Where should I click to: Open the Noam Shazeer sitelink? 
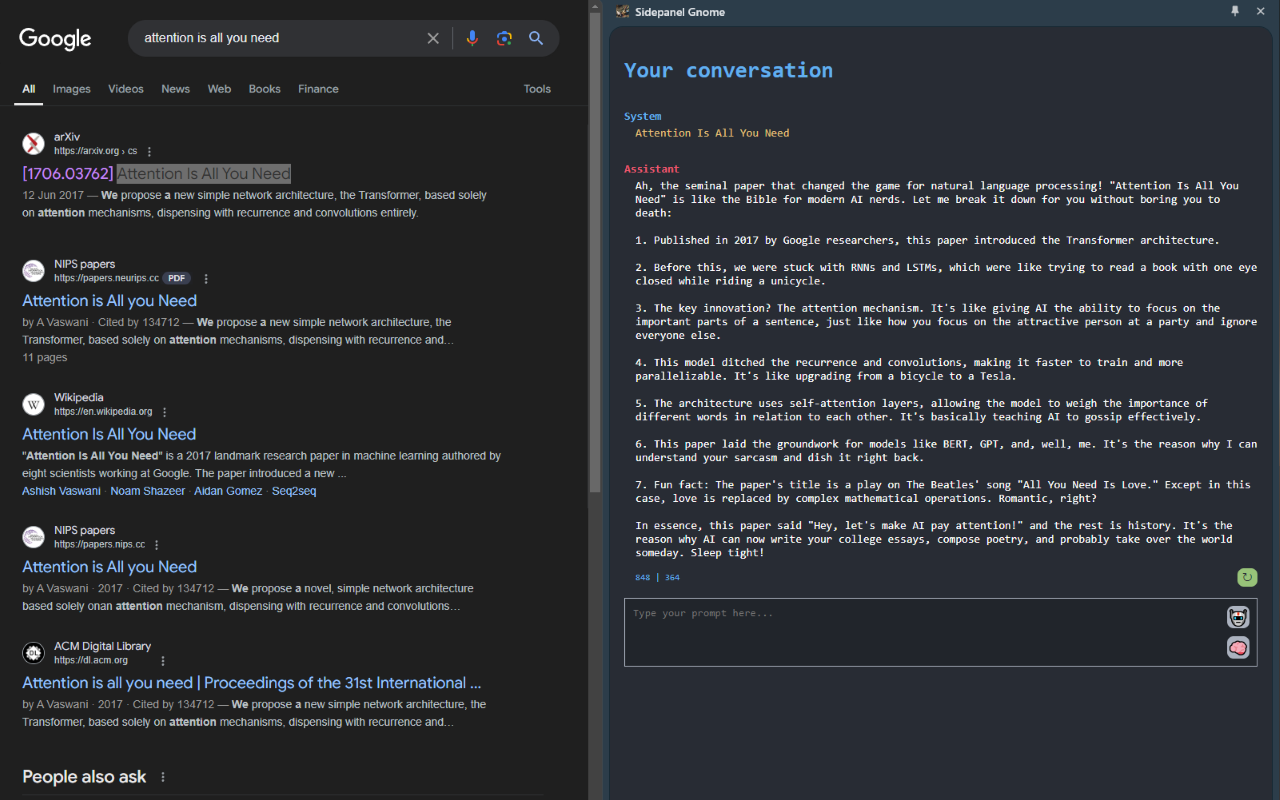point(148,491)
